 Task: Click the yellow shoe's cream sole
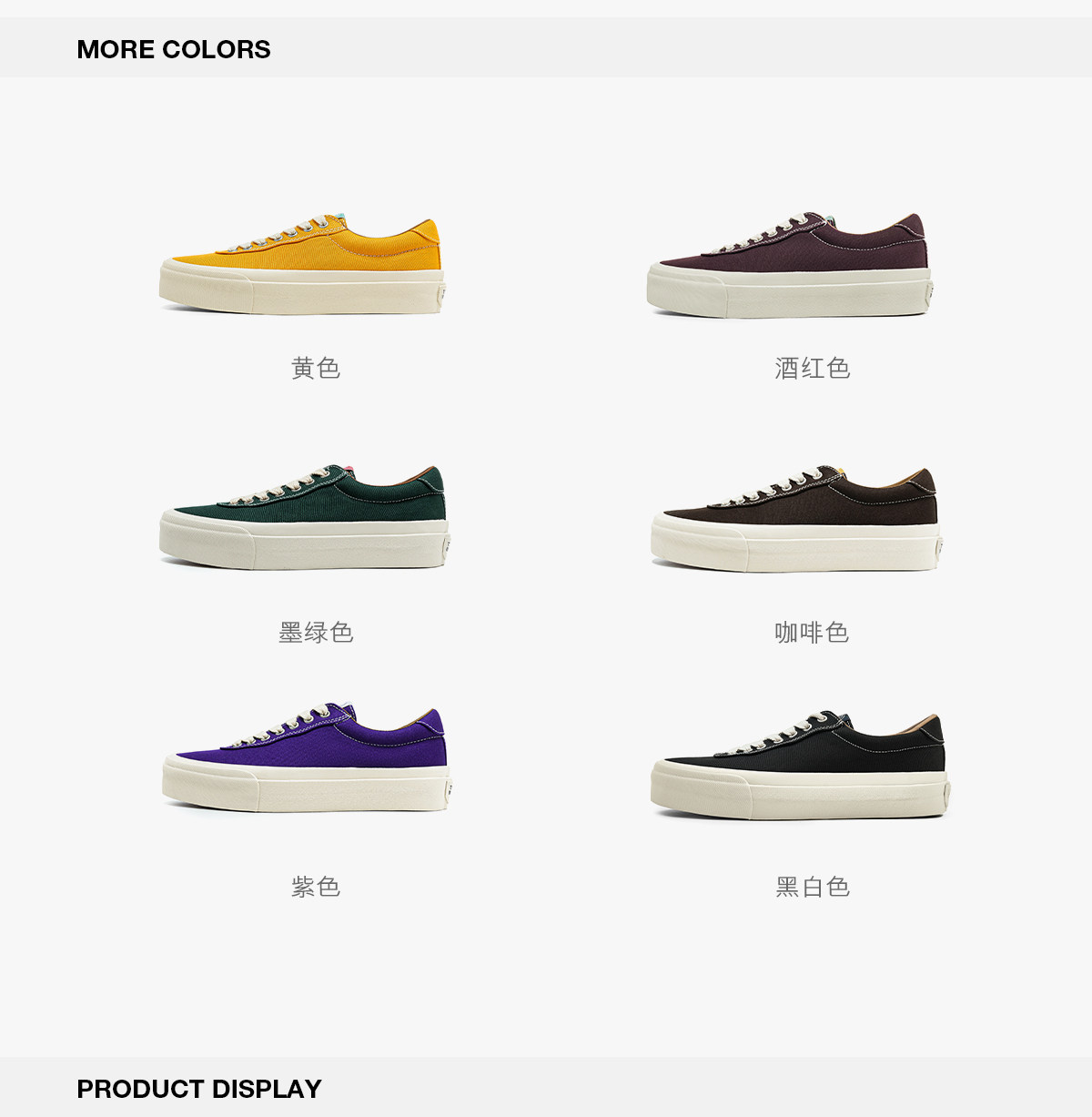tap(301, 289)
